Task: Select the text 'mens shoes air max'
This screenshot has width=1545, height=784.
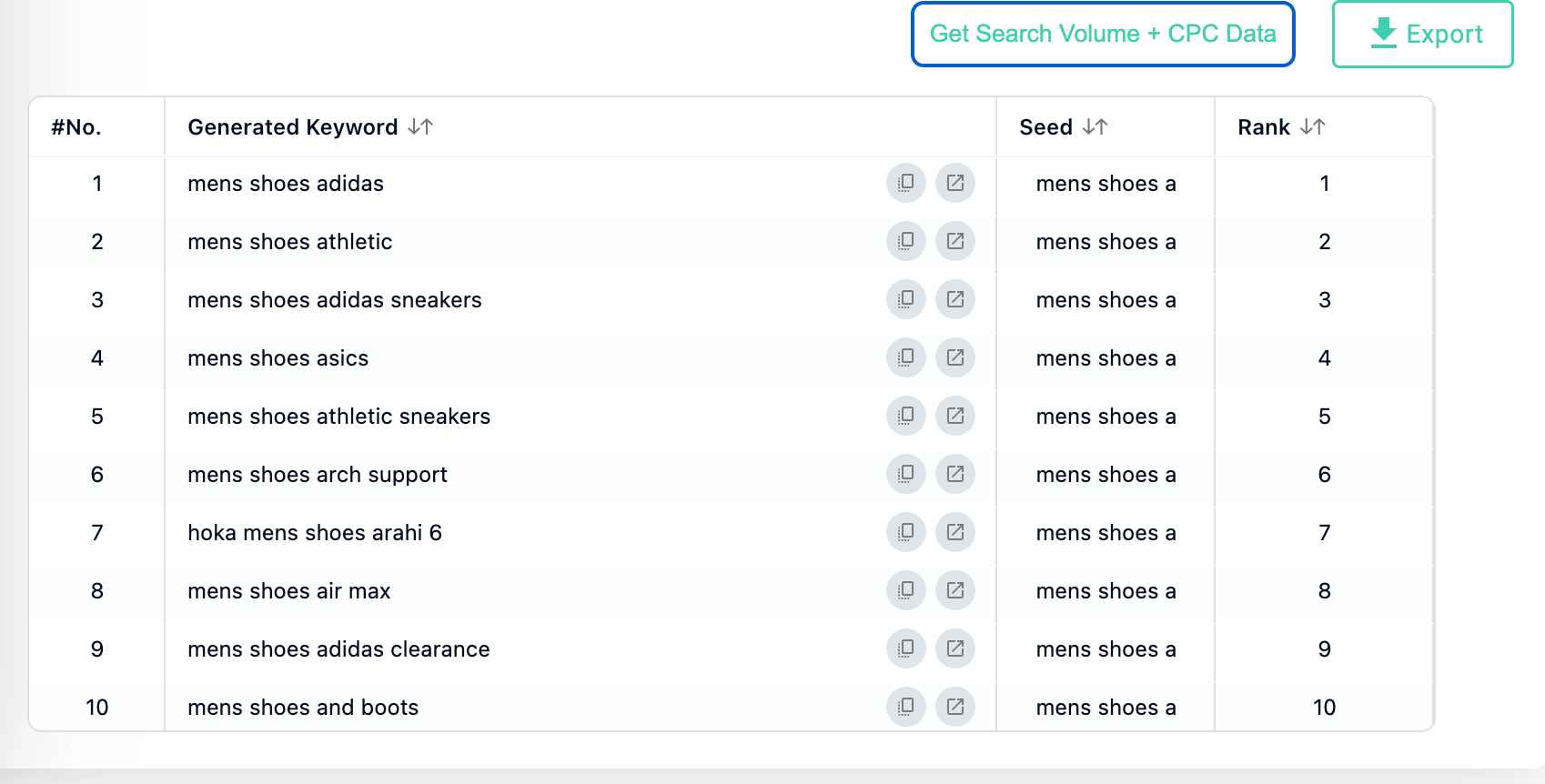Action: [289, 591]
